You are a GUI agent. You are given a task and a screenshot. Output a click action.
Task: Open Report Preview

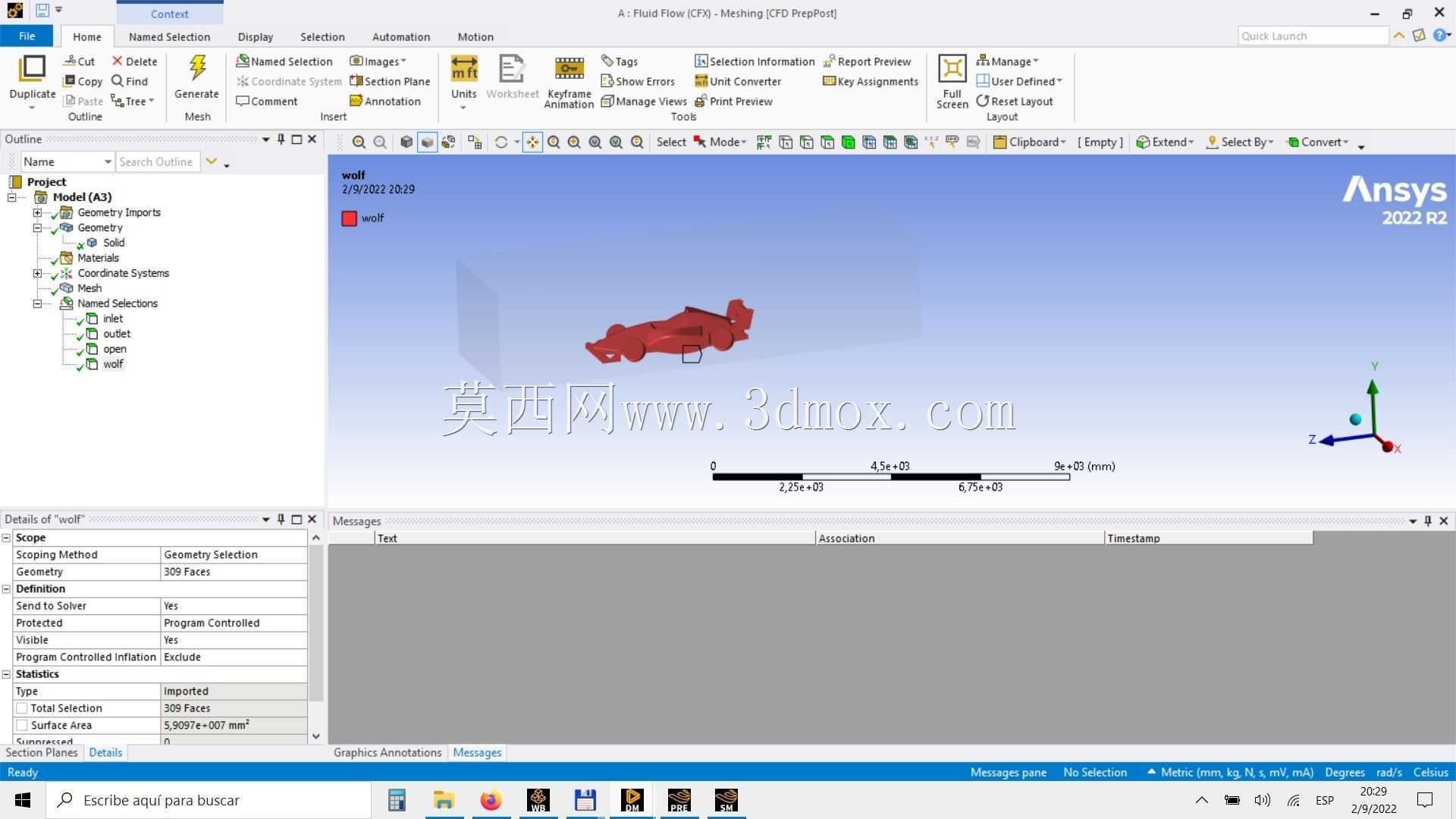click(867, 61)
